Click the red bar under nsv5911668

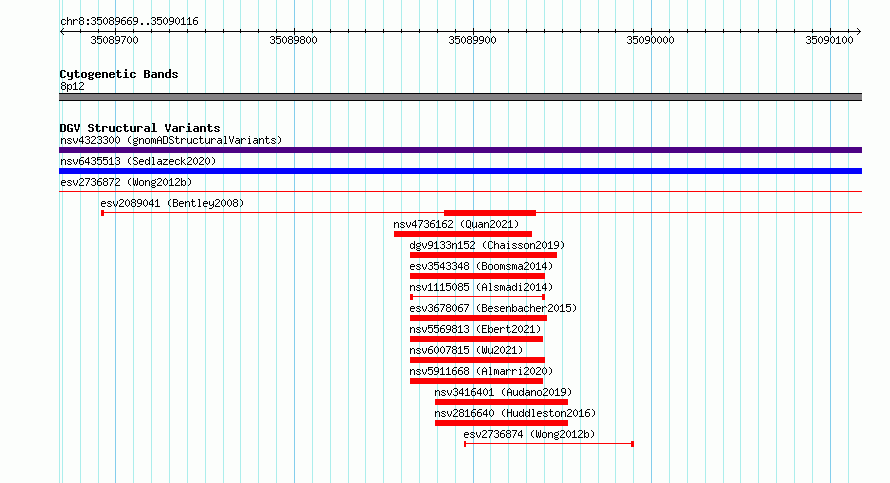tap(476, 381)
